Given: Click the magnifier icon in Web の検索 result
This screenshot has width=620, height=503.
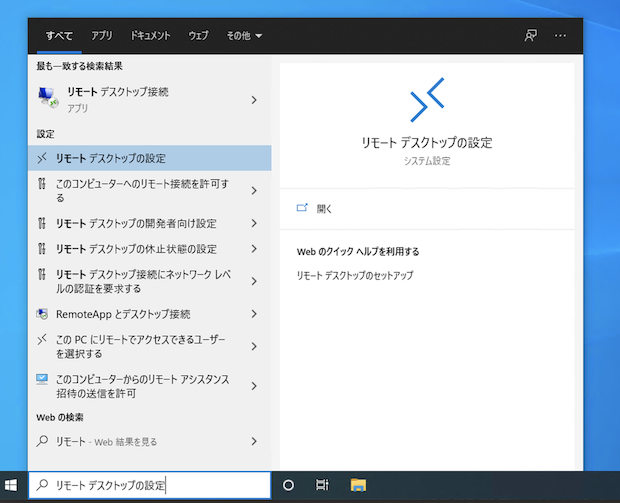Looking at the screenshot, I should [x=42, y=441].
